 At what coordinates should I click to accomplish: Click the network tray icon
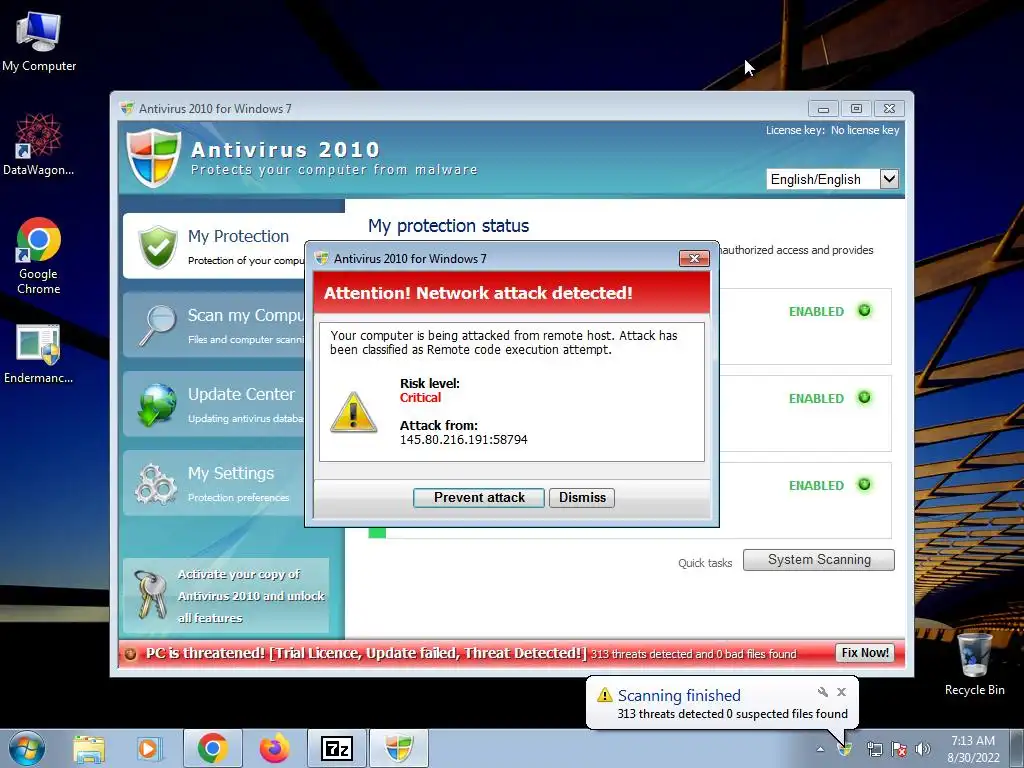coord(874,749)
